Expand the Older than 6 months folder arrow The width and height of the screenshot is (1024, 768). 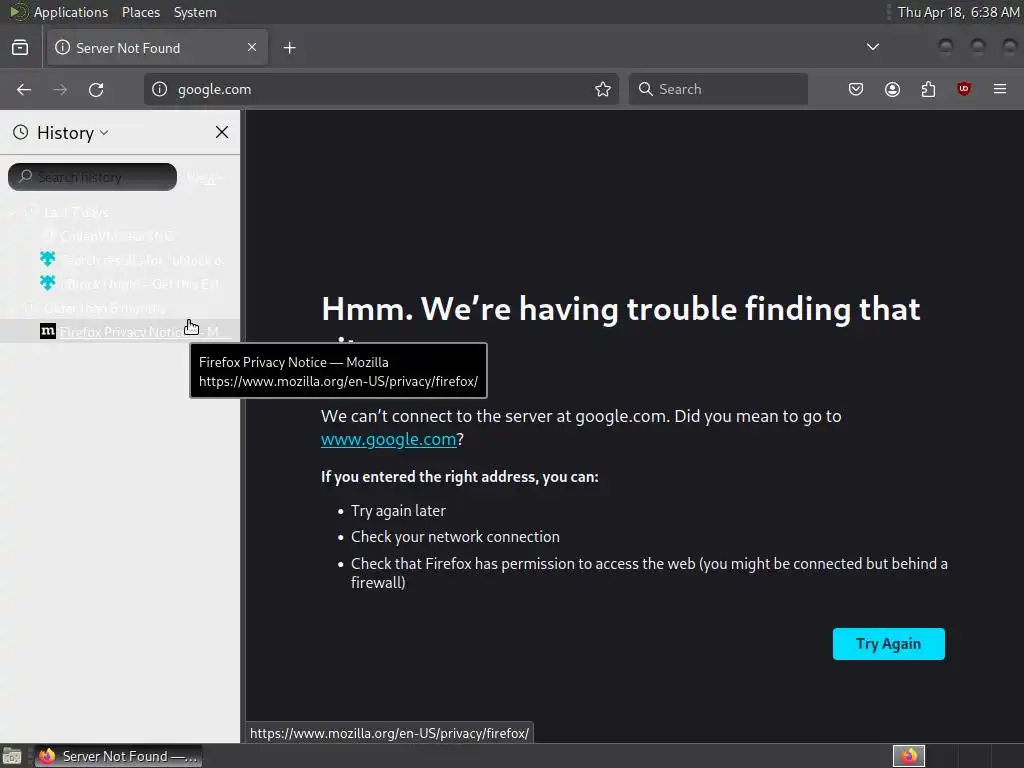tap(12, 308)
